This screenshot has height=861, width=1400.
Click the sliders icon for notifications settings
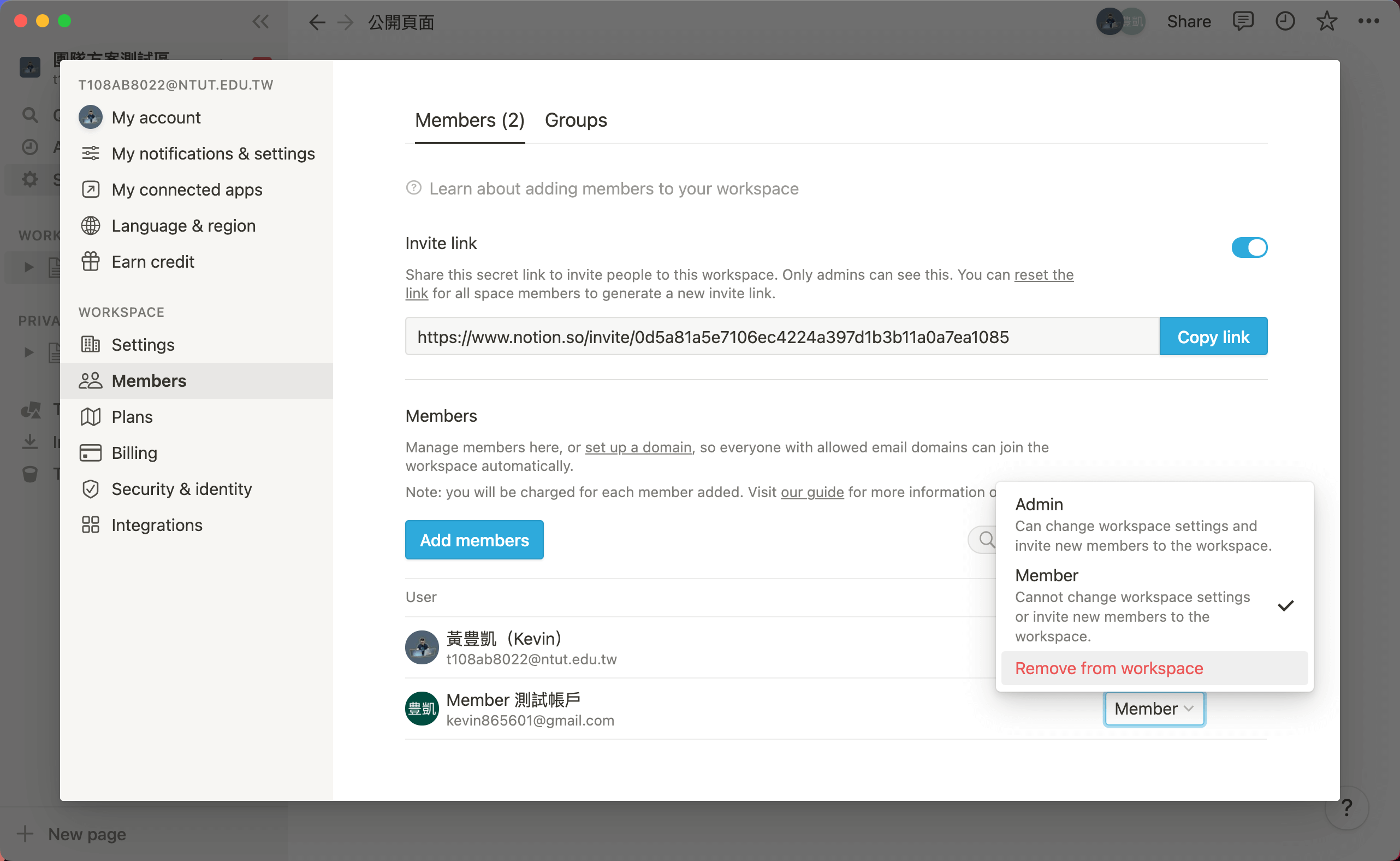tap(91, 153)
